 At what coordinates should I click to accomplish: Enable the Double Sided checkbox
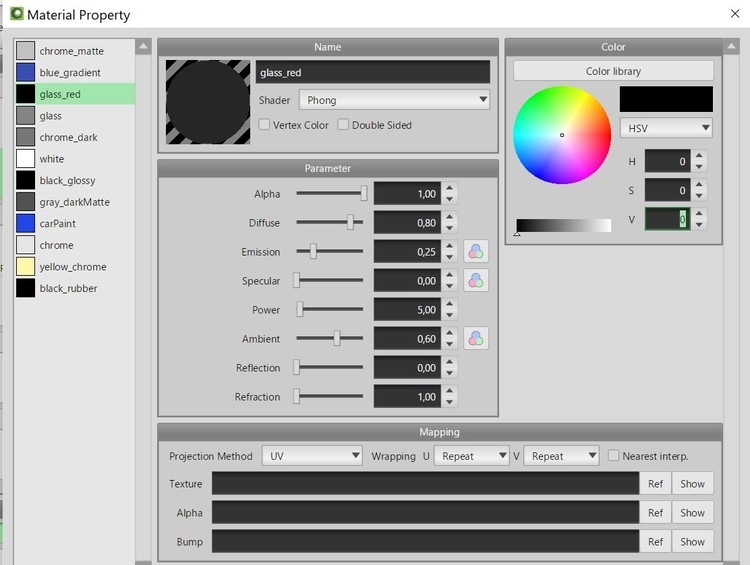pyautogui.click(x=343, y=124)
